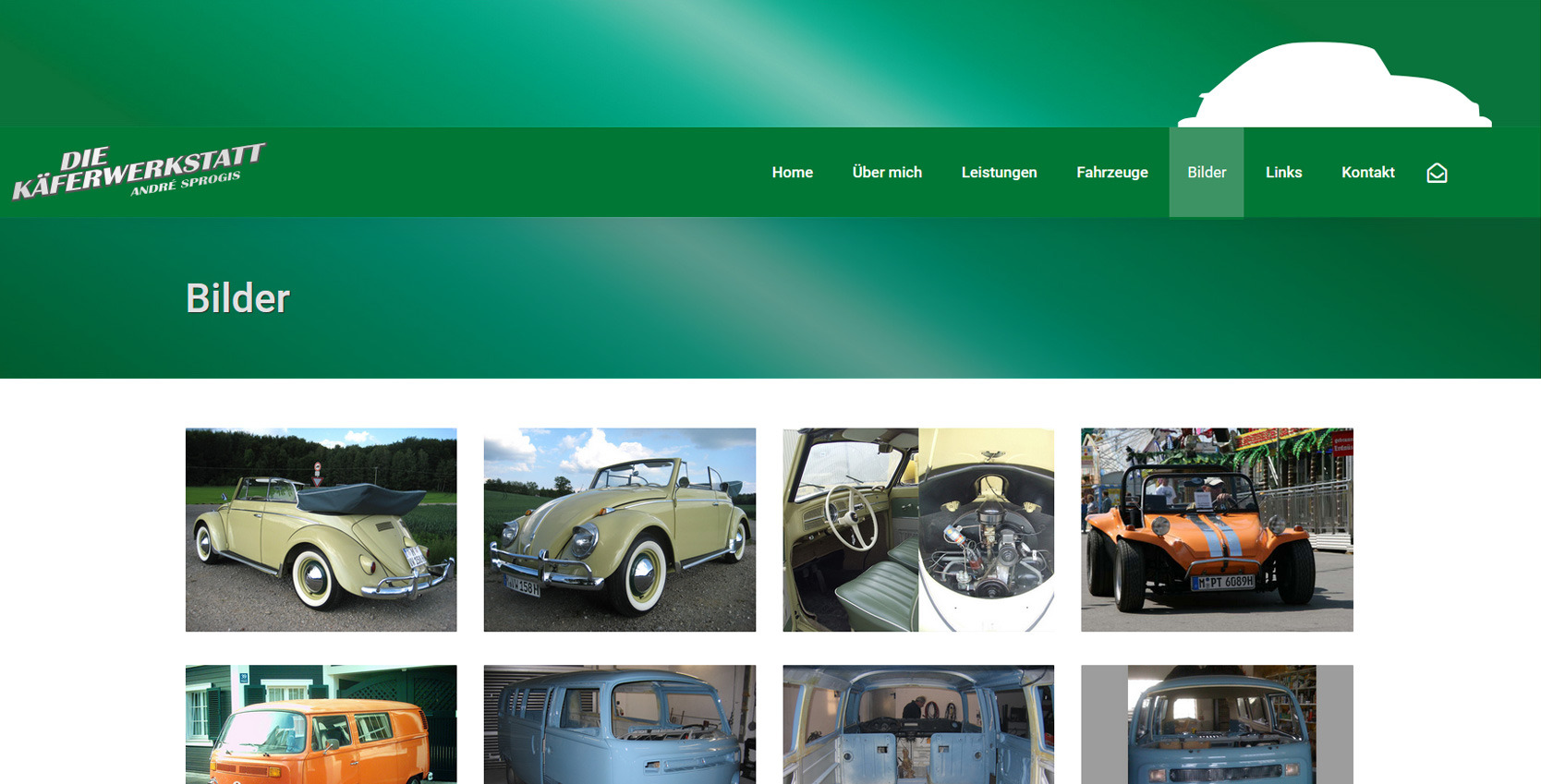Open the orange VW van photo
1541x784 pixels.
coord(321,724)
